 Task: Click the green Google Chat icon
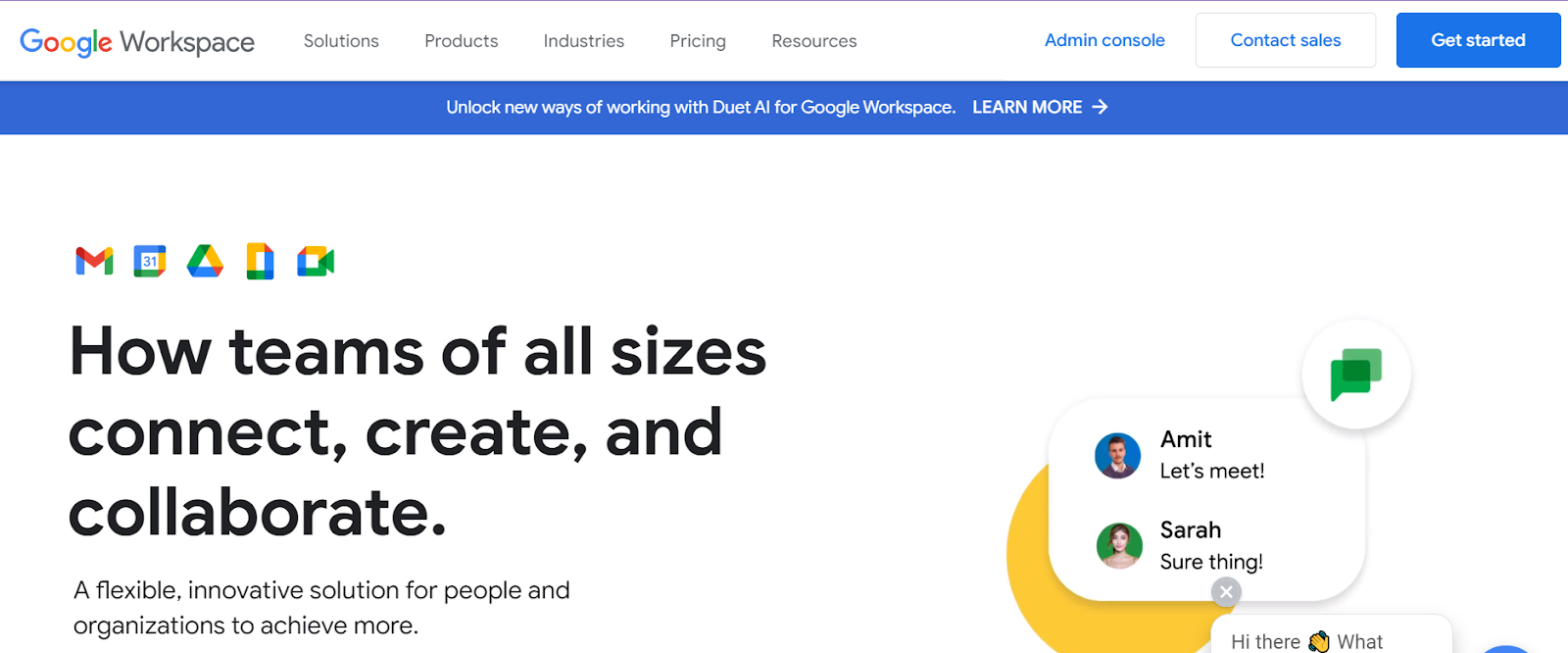tap(1356, 374)
